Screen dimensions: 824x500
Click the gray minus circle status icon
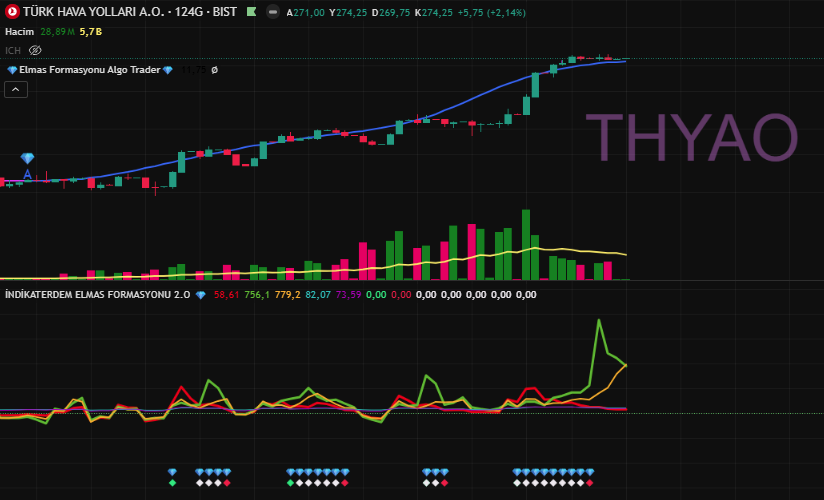pyautogui.click(x=272, y=12)
